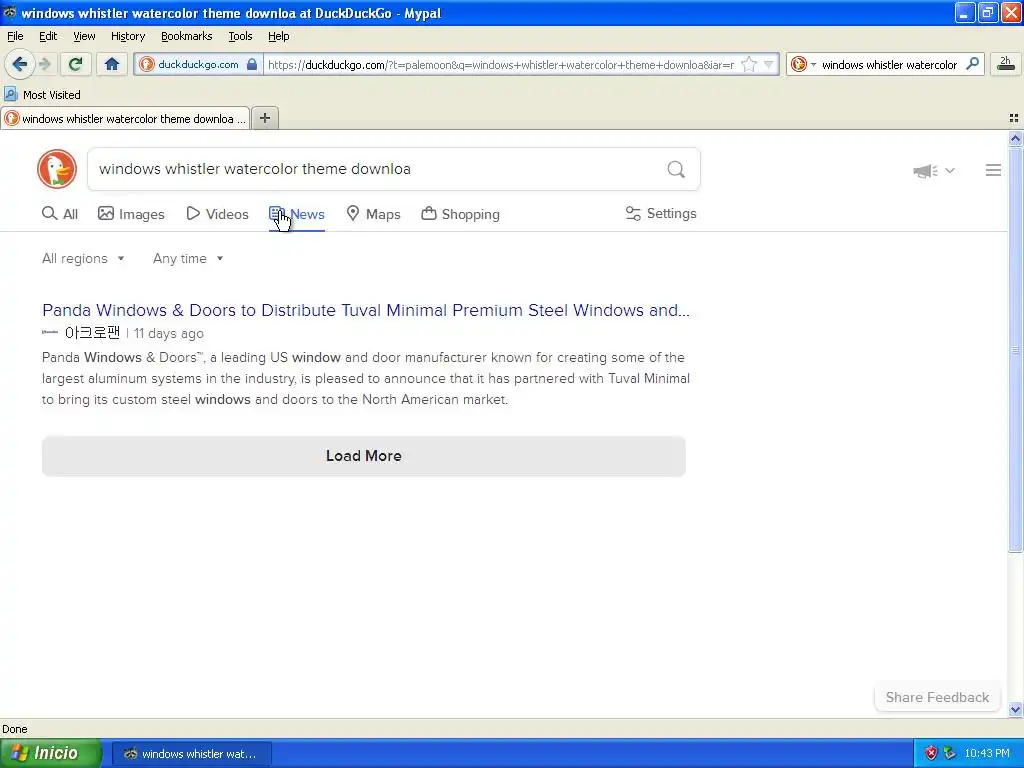Click the megaphone announcements icon
Screen dimensions: 1024x768
pyautogui.click(x=925, y=171)
